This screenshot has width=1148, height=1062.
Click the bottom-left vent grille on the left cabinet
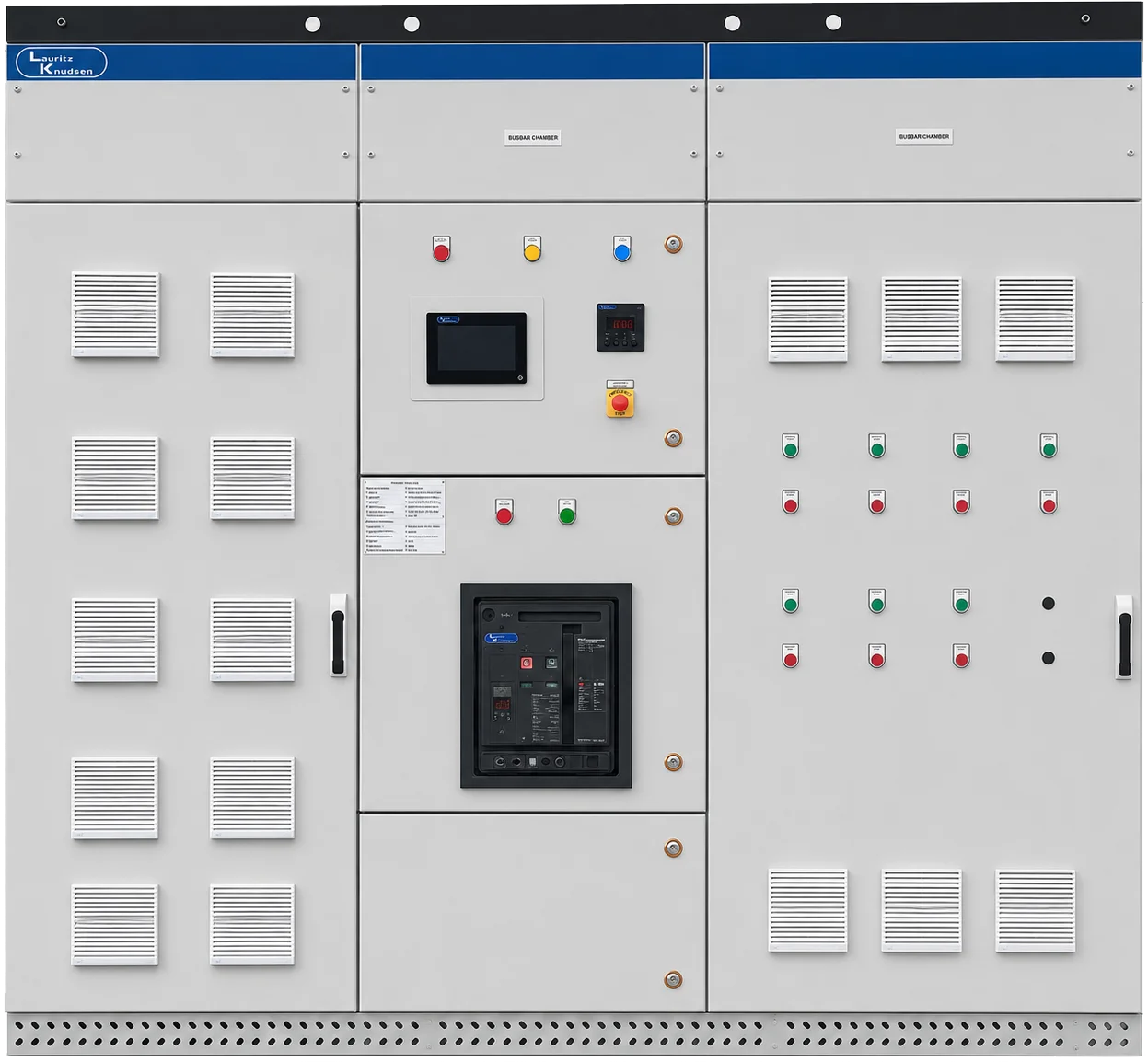tap(115, 925)
